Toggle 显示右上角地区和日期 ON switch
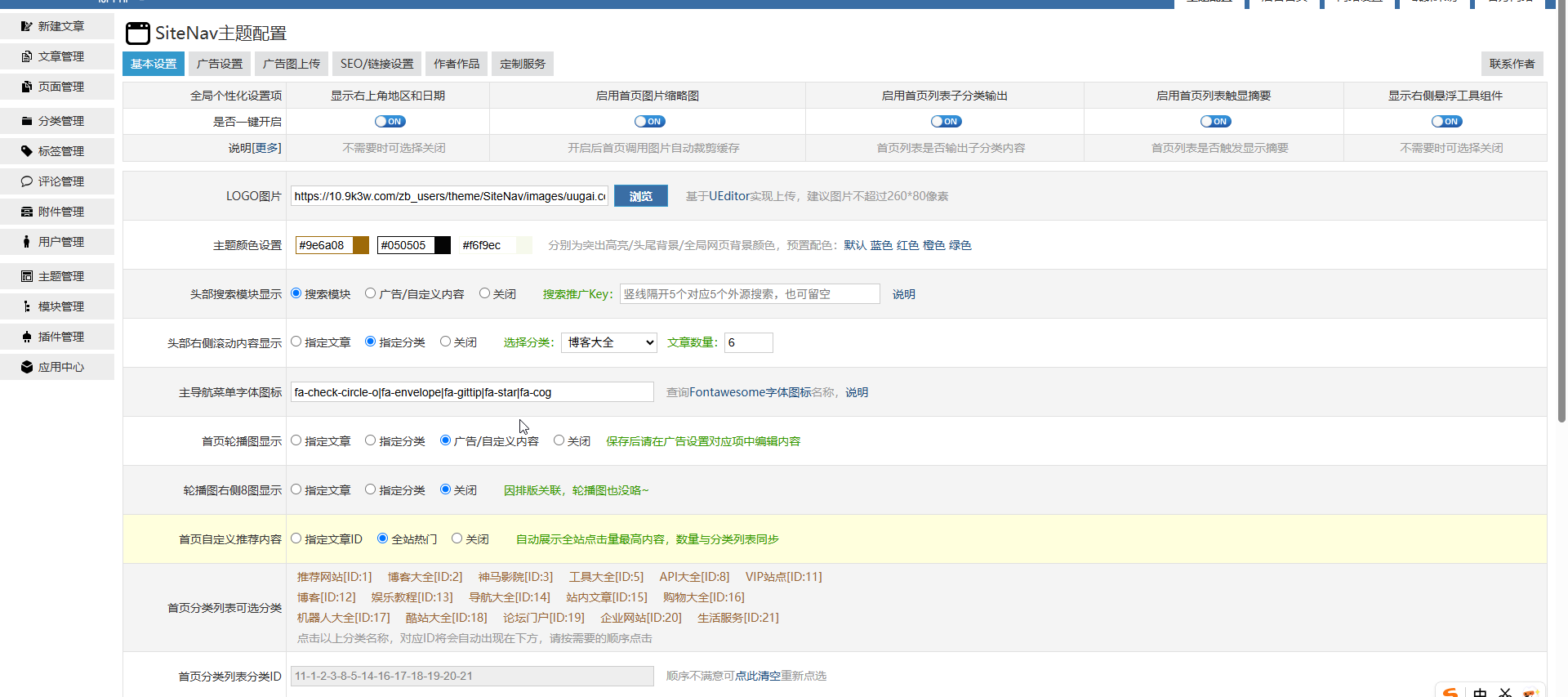The height and width of the screenshot is (697, 1568). [390, 122]
